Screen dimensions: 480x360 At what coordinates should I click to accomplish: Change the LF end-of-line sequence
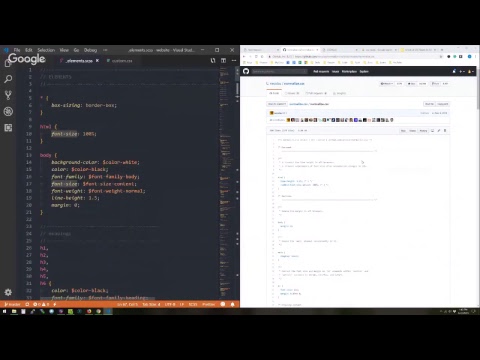point(182,304)
